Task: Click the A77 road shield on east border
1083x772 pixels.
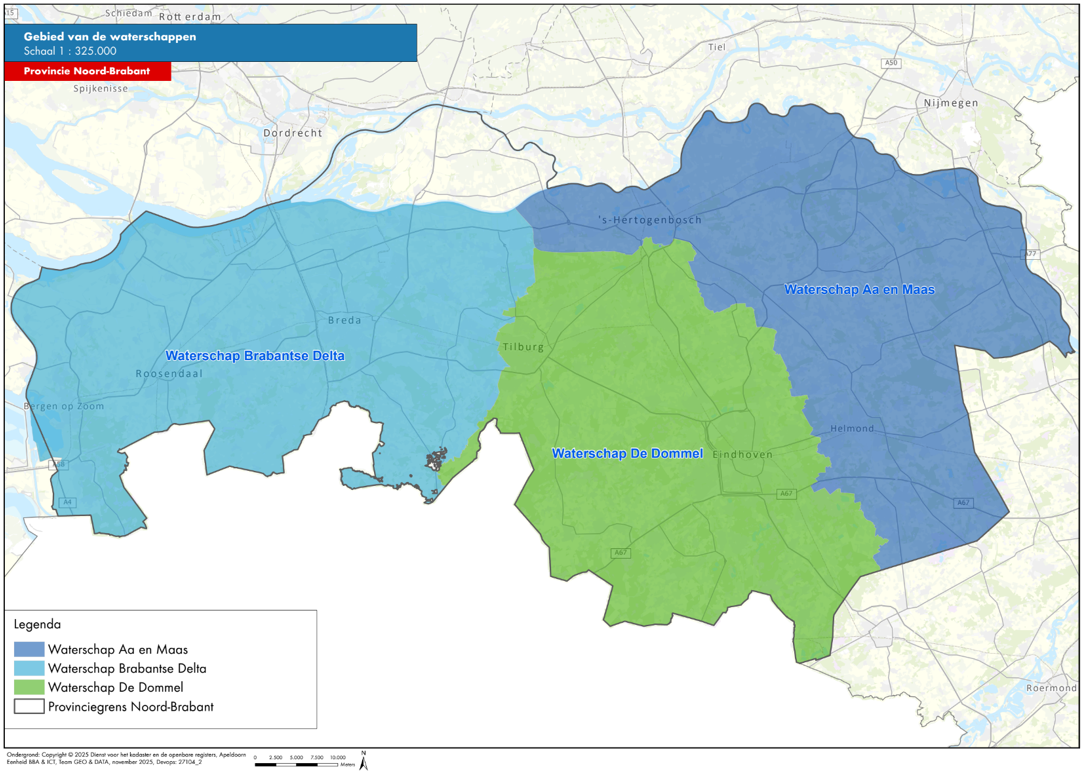Action: click(x=1031, y=254)
